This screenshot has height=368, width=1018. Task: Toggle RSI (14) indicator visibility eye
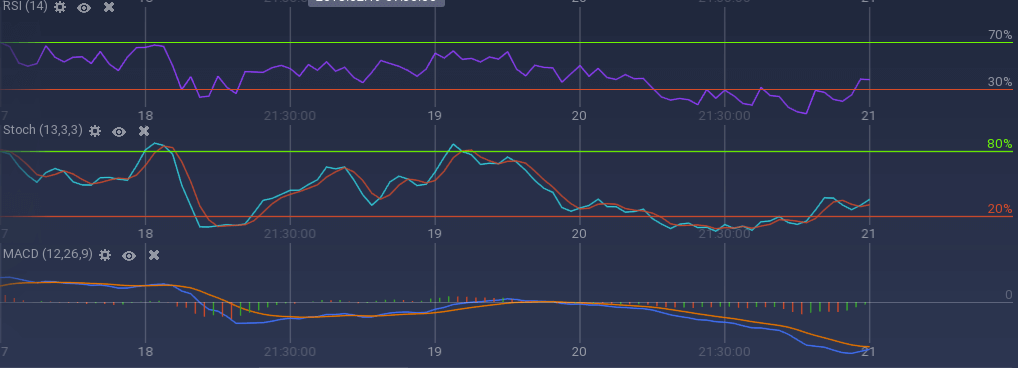tap(84, 8)
